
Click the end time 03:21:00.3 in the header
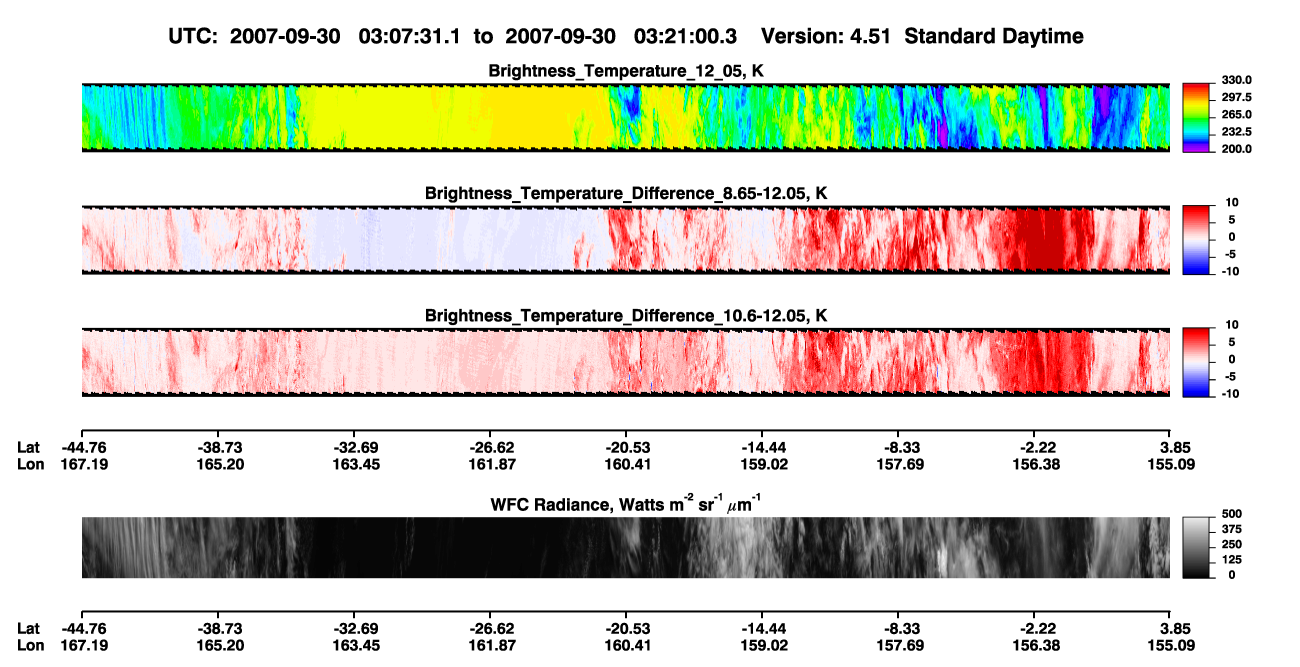coord(686,37)
